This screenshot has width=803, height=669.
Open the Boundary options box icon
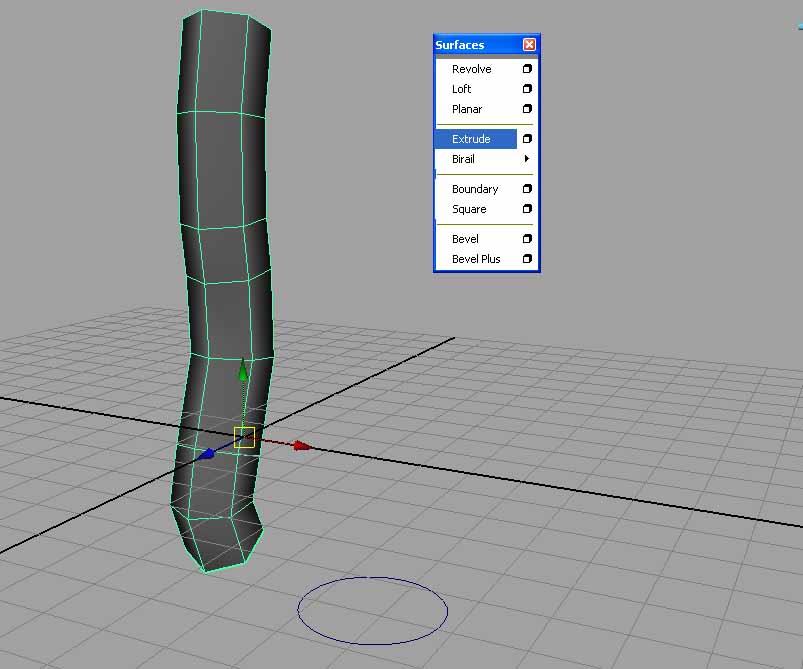click(527, 189)
